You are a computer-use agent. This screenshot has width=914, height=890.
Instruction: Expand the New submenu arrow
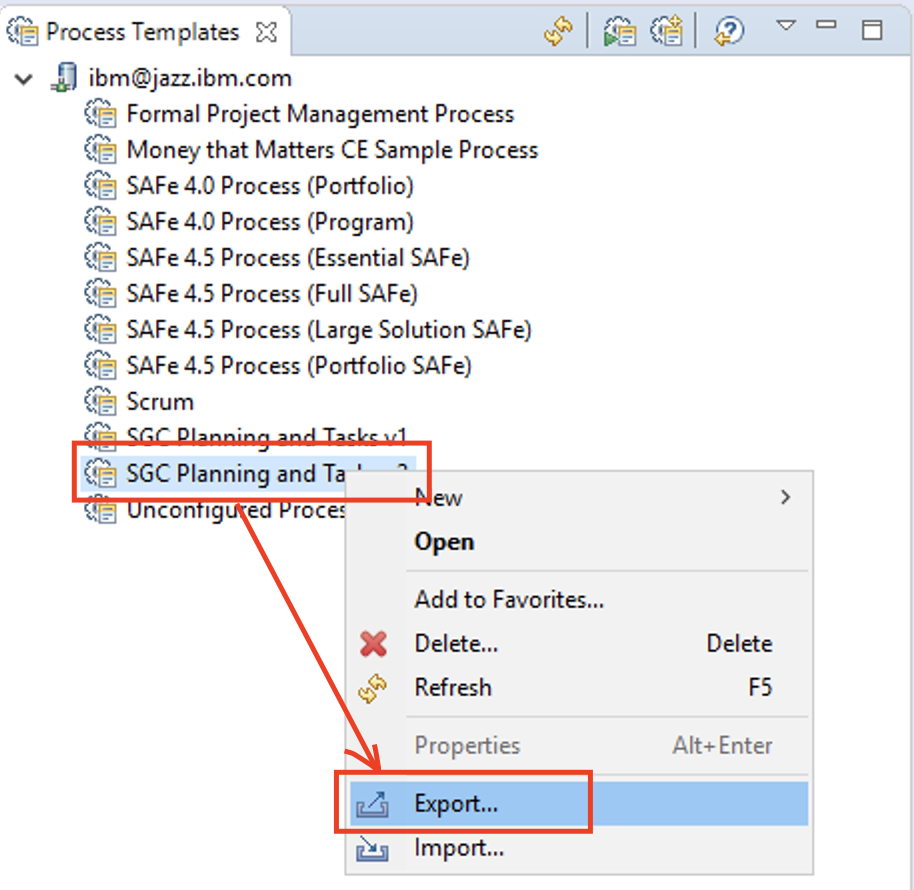click(x=786, y=497)
